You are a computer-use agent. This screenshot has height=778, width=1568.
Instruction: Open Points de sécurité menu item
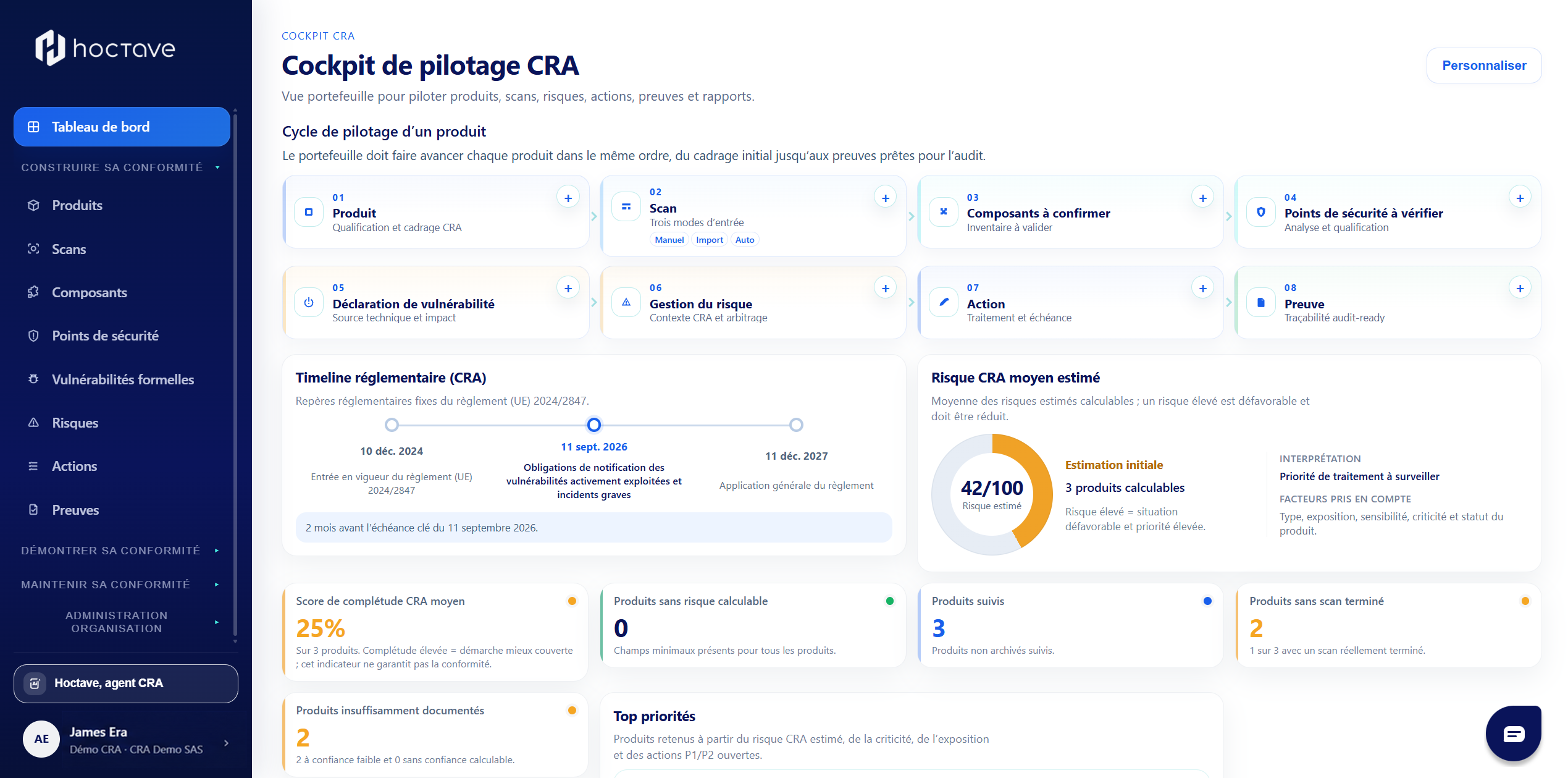(122, 336)
